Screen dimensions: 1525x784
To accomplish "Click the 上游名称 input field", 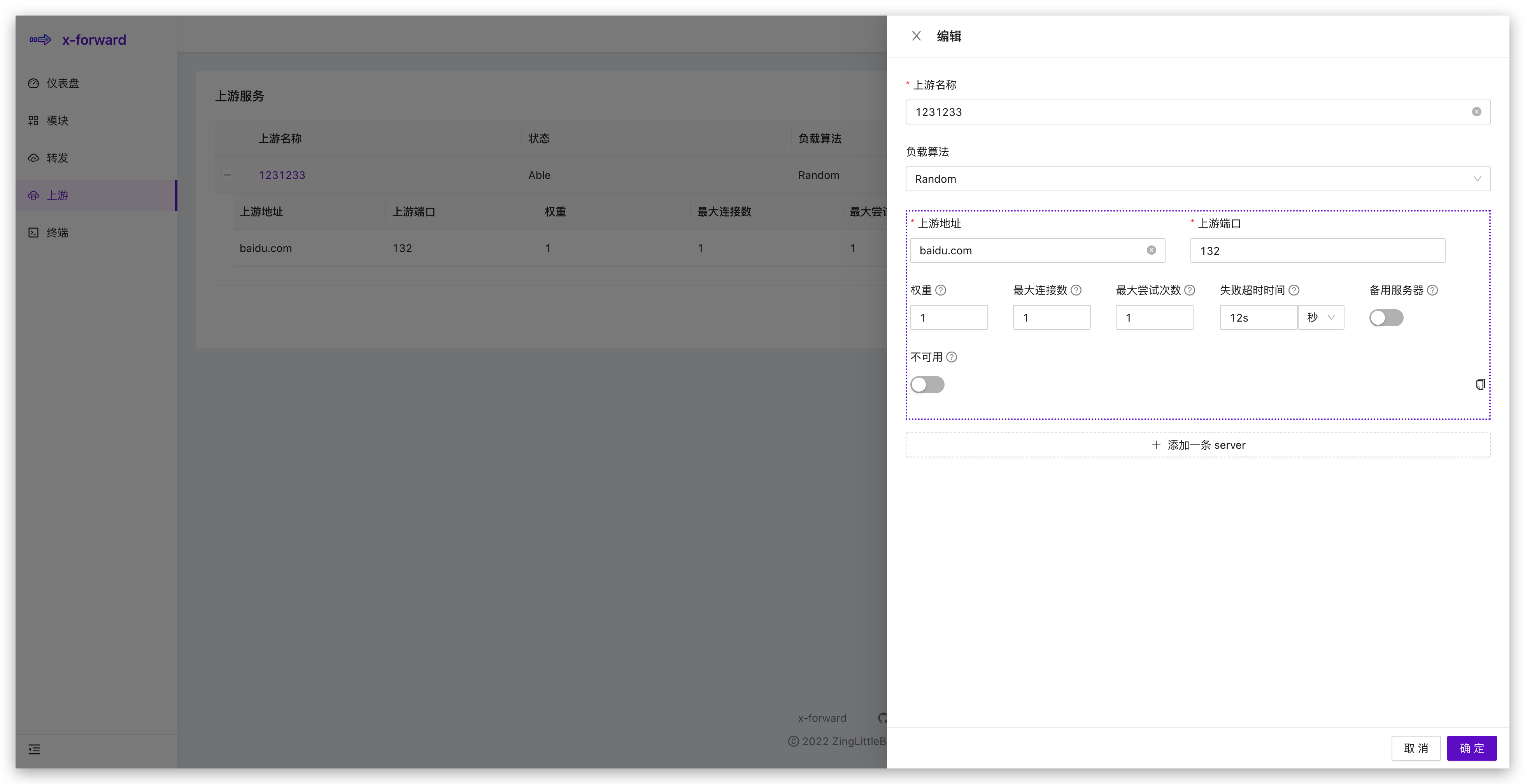I will coord(1197,112).
